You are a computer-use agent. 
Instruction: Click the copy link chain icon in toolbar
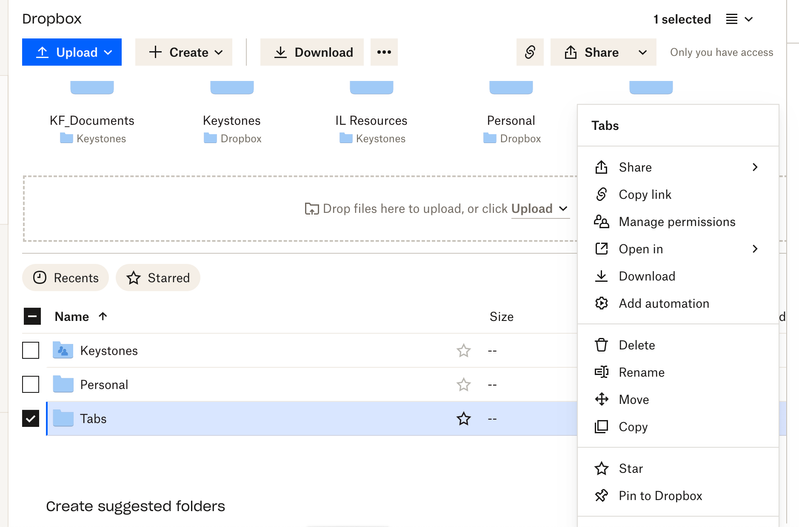click(x=530, y=52)
